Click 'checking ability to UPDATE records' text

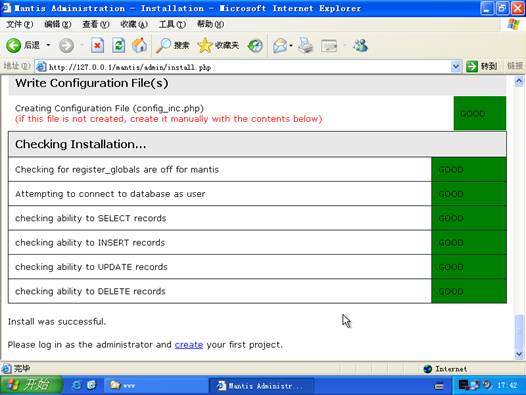tap(91, 267)
